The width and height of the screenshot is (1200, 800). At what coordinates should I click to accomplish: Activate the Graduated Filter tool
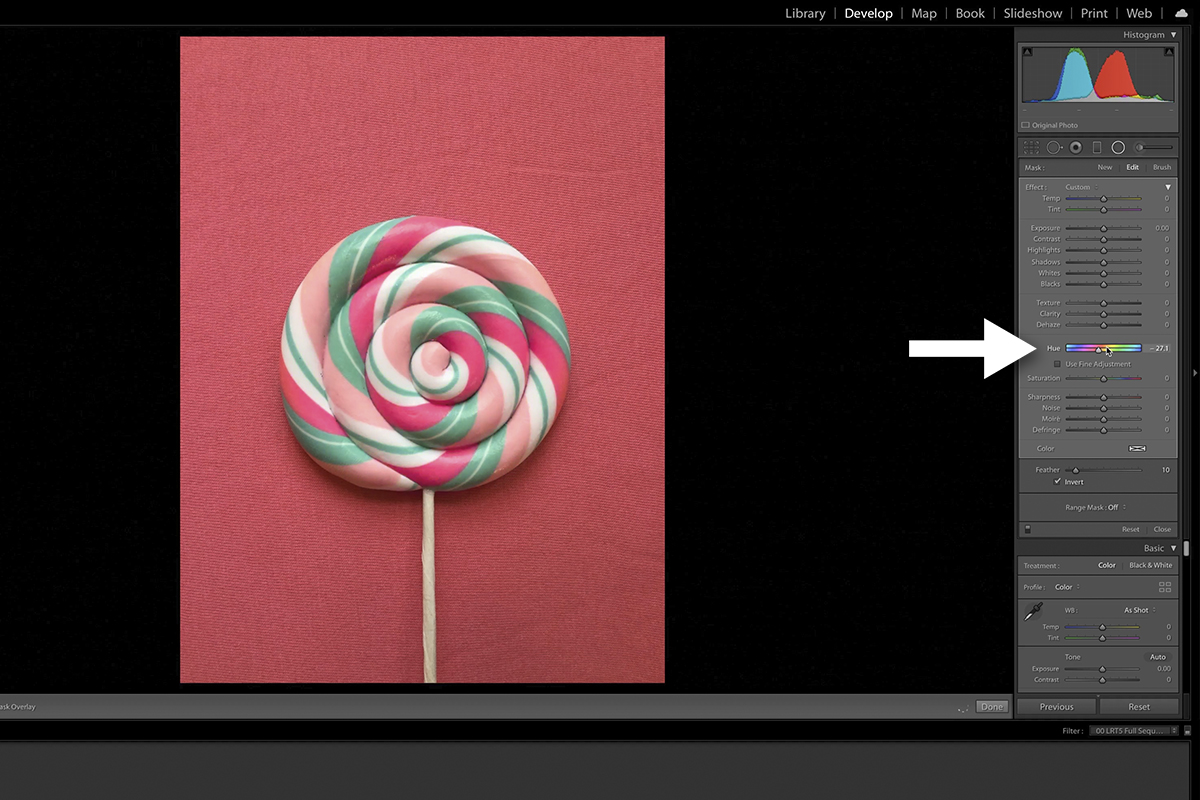click(x=1096, y=147)
